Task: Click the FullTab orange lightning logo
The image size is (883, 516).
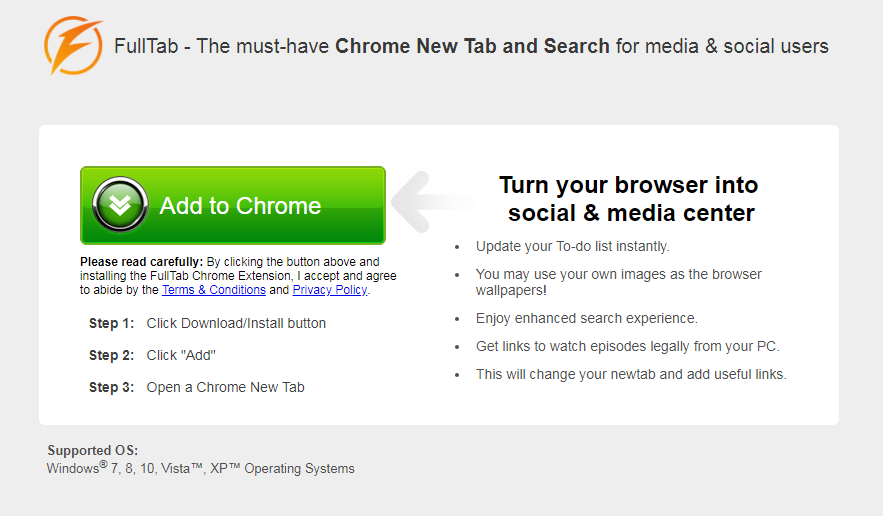Action: [73, 46]
